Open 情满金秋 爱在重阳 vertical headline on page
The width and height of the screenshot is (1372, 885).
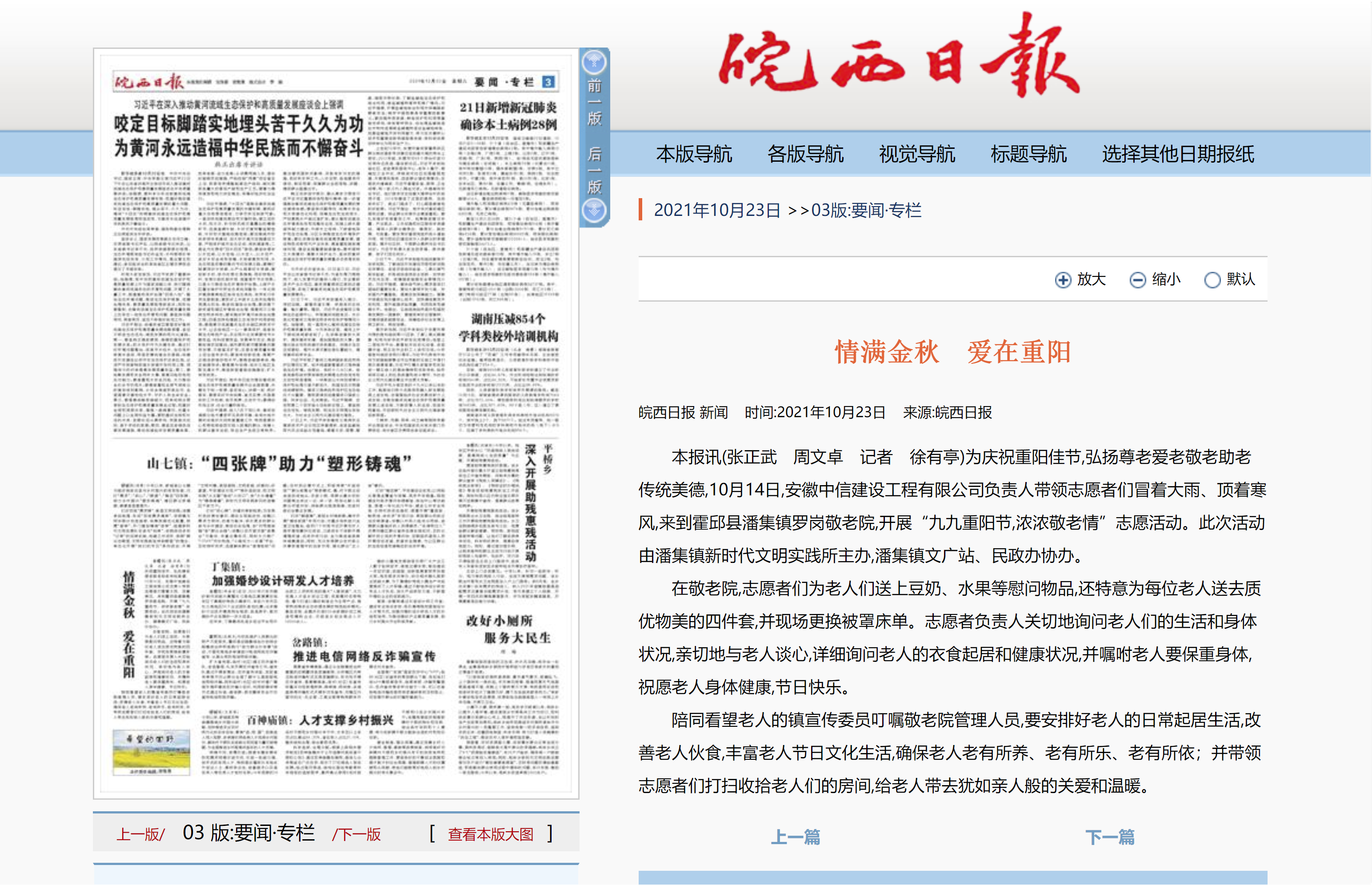coord(129,624)
